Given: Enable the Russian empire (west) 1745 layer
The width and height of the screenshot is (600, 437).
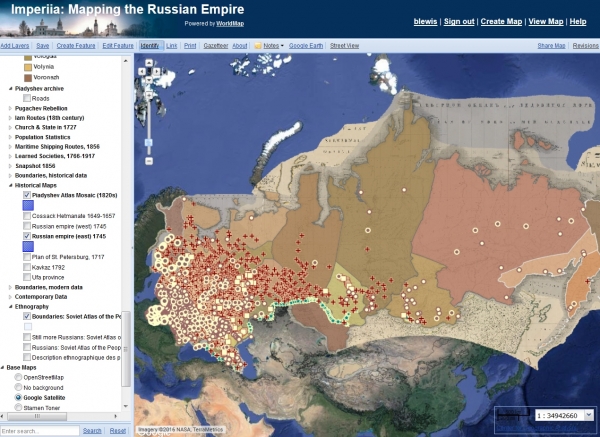Looking at the screenshot, I should (x=27, y=226).
